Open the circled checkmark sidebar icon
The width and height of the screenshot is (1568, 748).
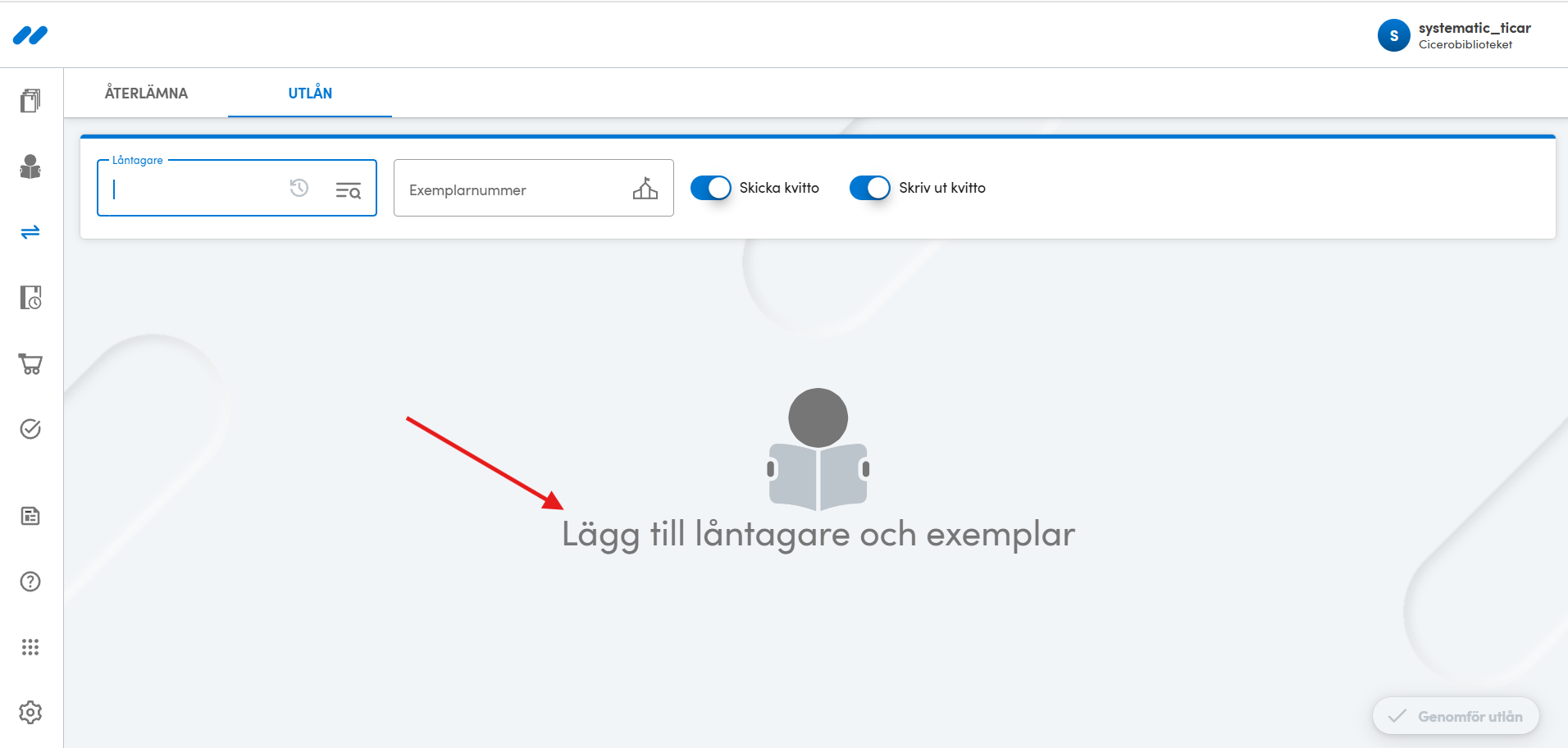[x=30, y=429]
